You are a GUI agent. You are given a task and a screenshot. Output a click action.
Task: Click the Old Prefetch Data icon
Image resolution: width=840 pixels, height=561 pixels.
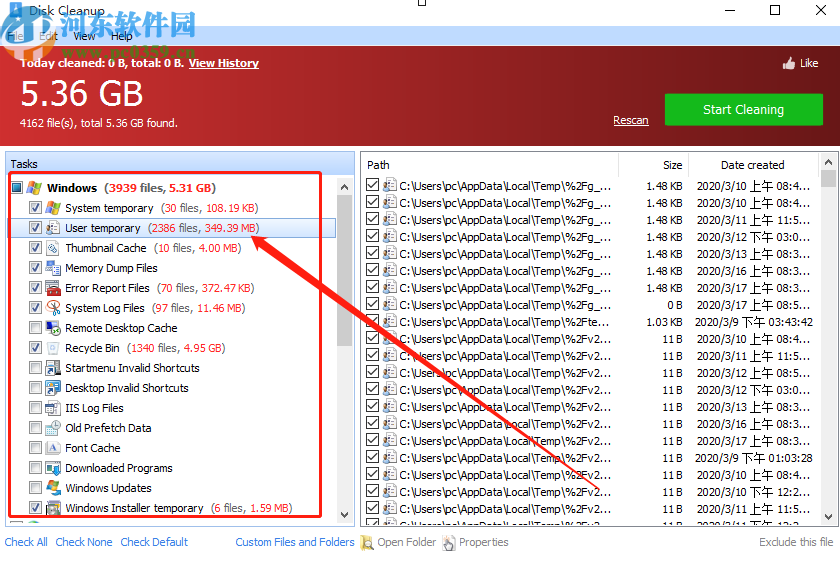53,428
